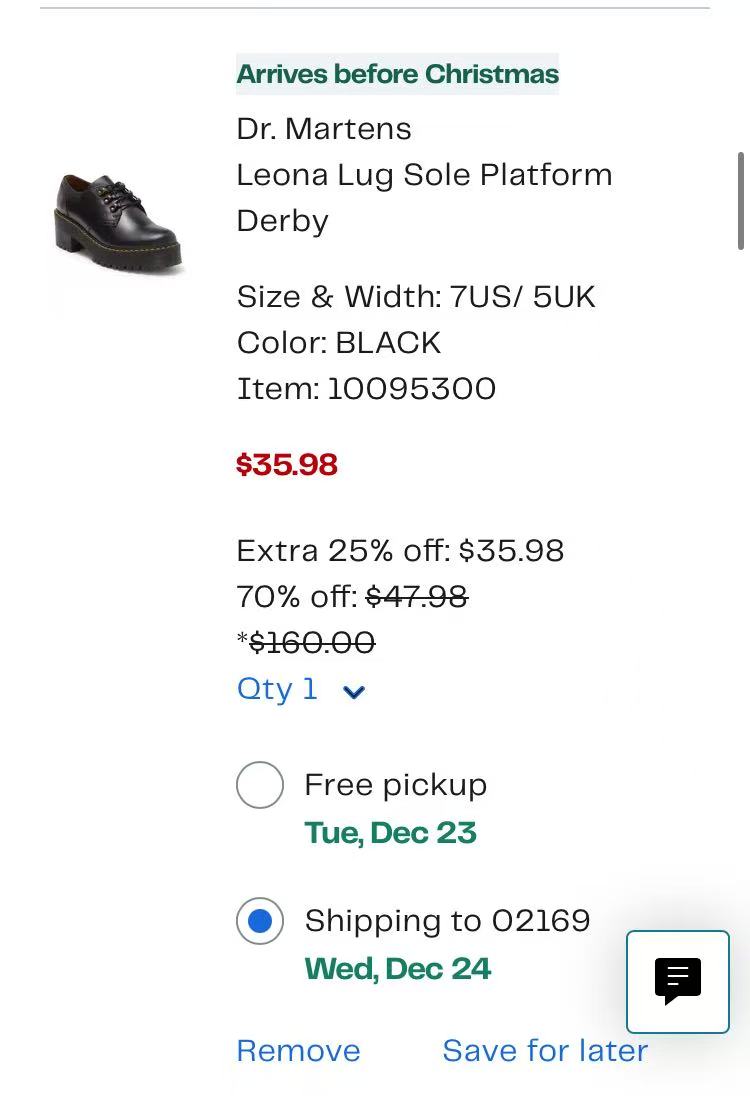Open the Leona Lug Sole Platform Derby title

pos(424,198)
